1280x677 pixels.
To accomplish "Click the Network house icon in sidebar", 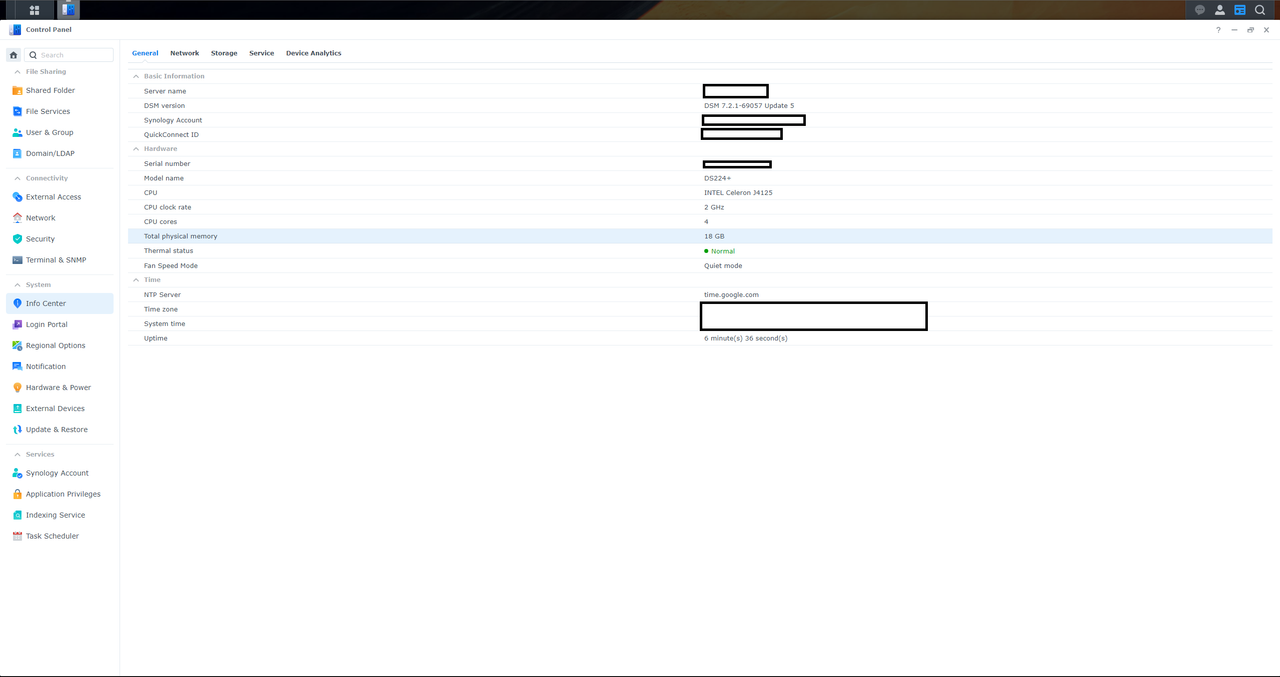I will point(17,218).
